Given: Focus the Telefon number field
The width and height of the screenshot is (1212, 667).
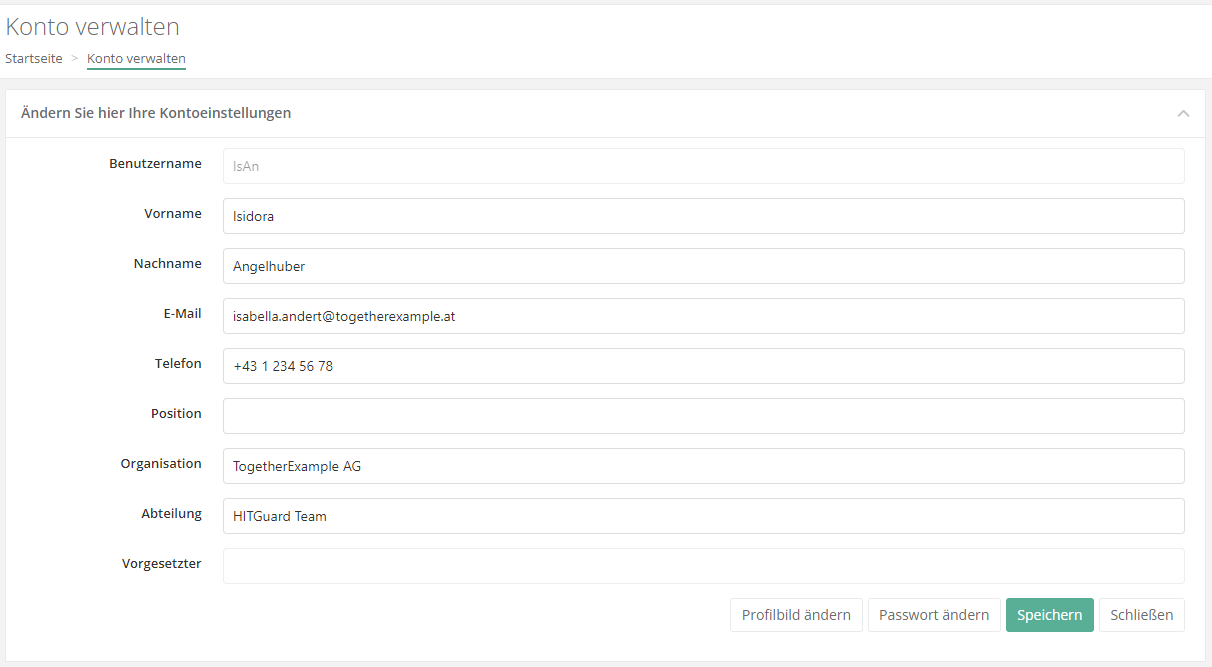Looking at the screenshot, I should [x=703, y=366].
